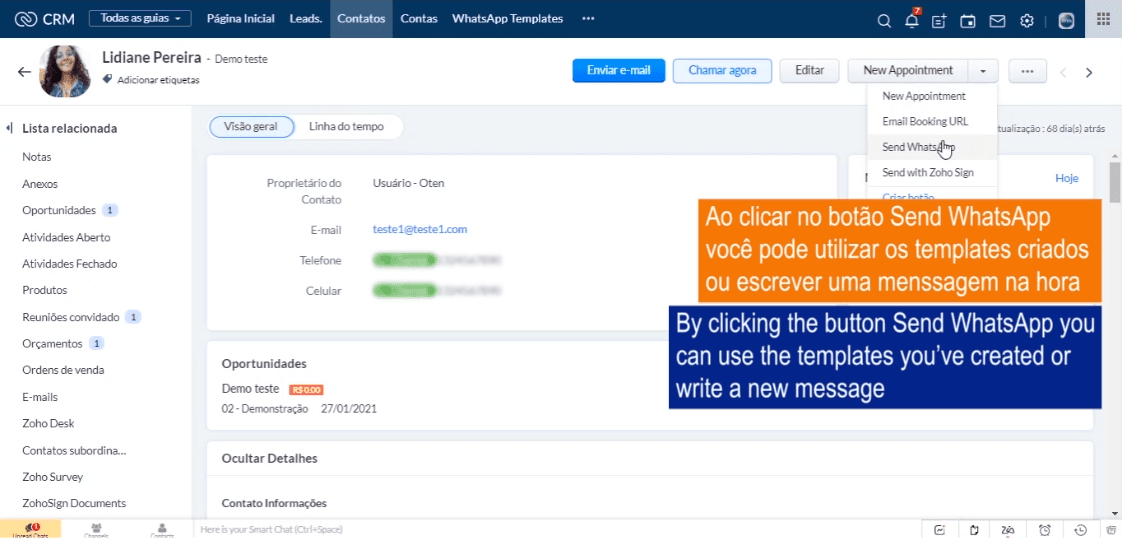Open the apps grid launcher icon
This screenshot has width=1122, height=540.
click(1103, 19)
